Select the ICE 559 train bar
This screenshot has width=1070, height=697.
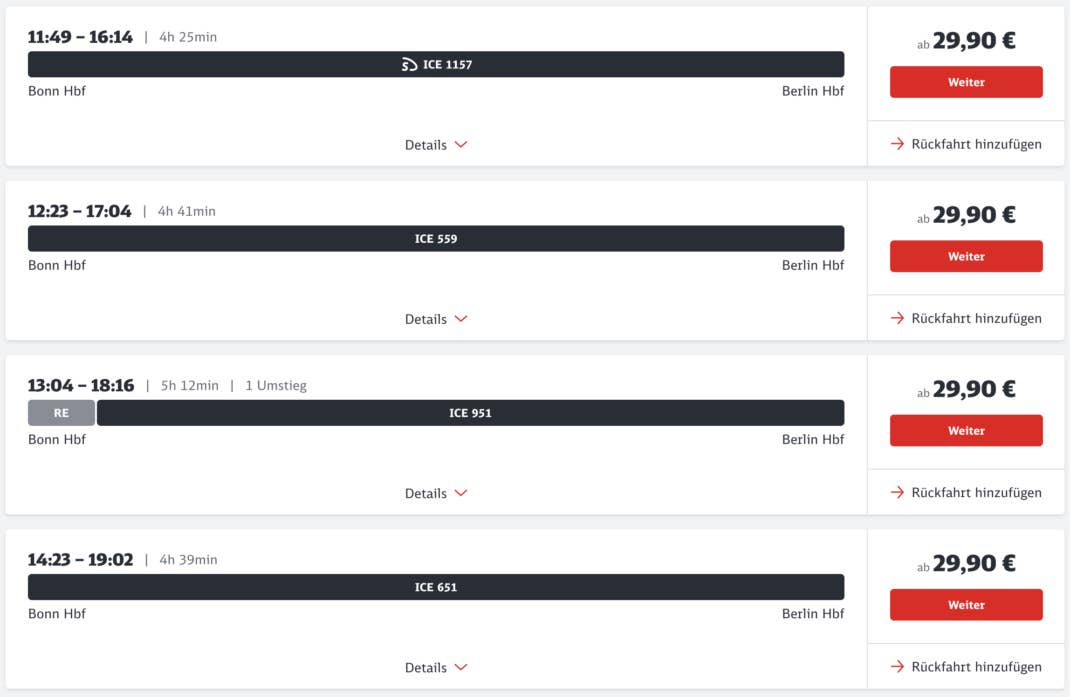[x=436, y=239]
